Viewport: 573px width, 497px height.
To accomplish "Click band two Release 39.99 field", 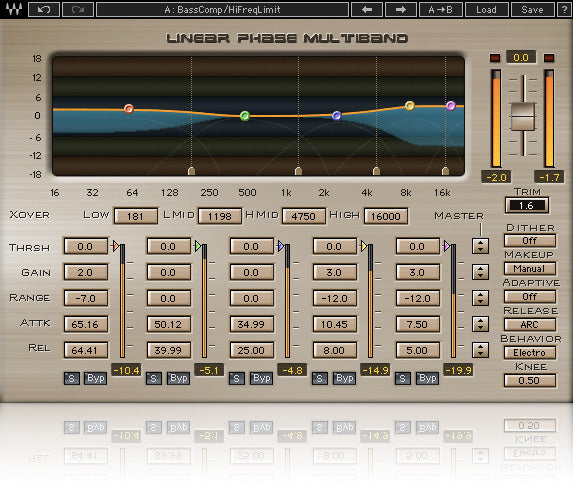I will [169, 350].
